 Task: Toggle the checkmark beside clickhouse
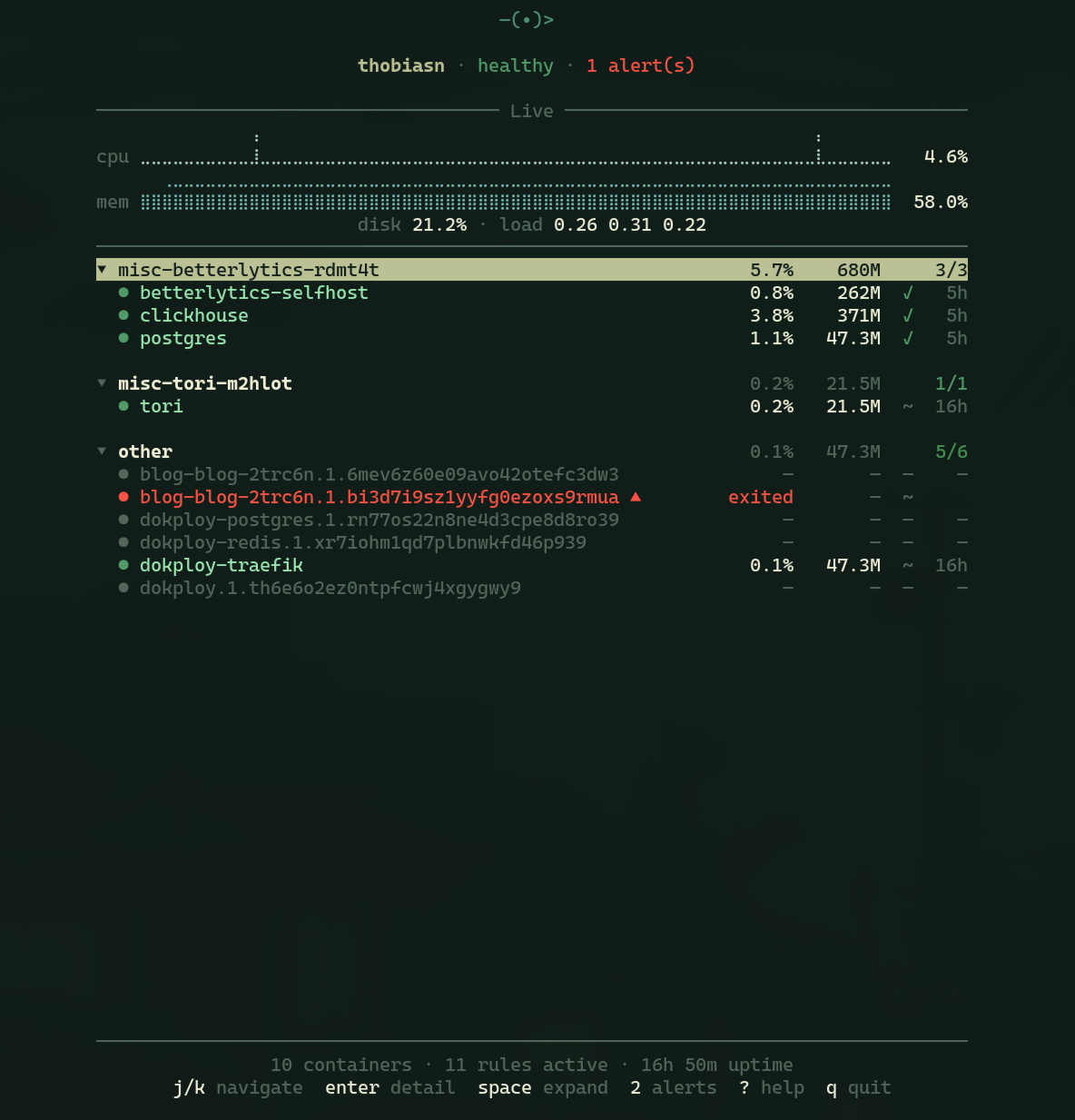(908, 315)
